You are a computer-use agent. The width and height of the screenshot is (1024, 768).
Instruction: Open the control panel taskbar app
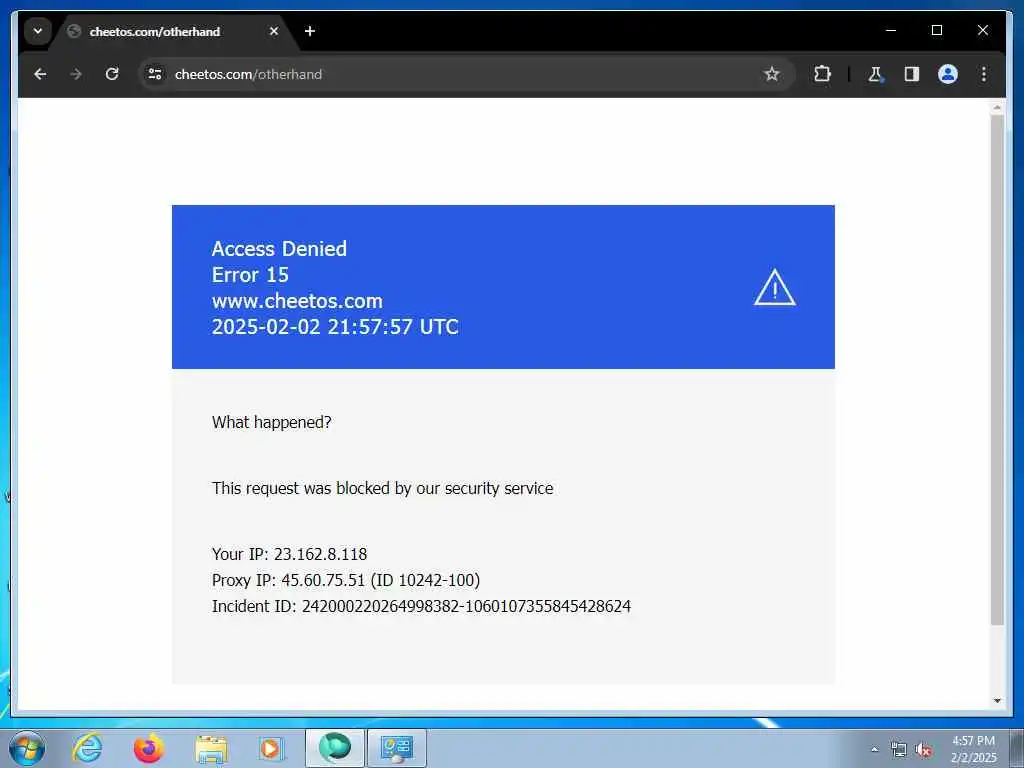coord(396,748)
